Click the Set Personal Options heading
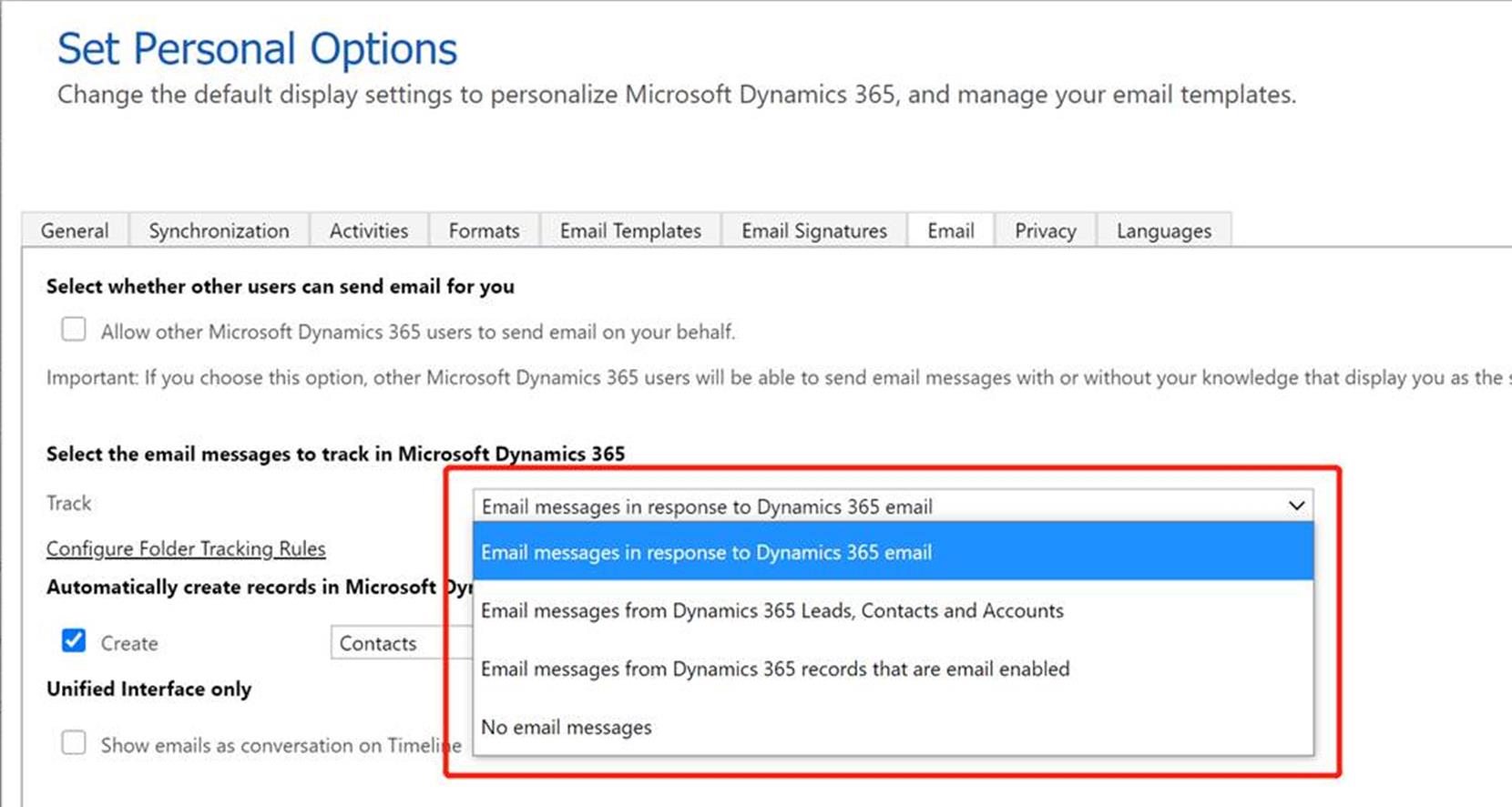The image size is (1512, 807). tap(257, 48)
